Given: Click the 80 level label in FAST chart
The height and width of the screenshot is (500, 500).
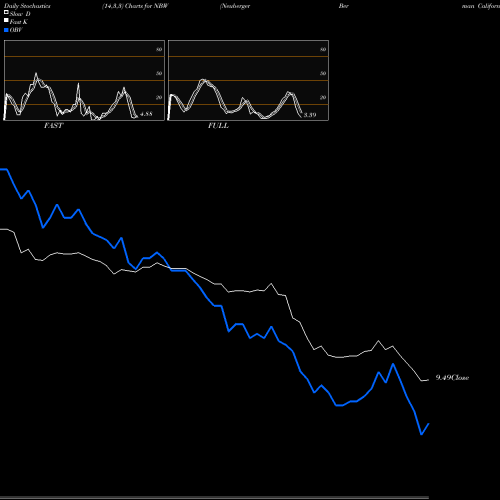Looking at the screenshot, I should tap(159, 49).
